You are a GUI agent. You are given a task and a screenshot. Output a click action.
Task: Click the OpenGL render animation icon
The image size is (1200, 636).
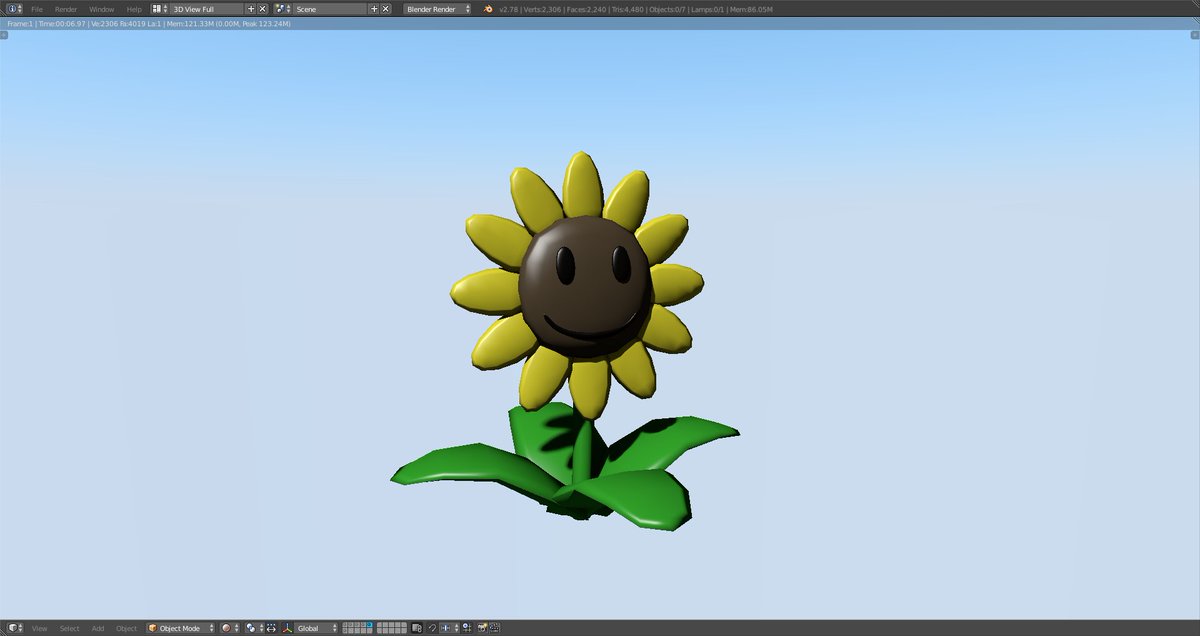click(x=496, y=628)
